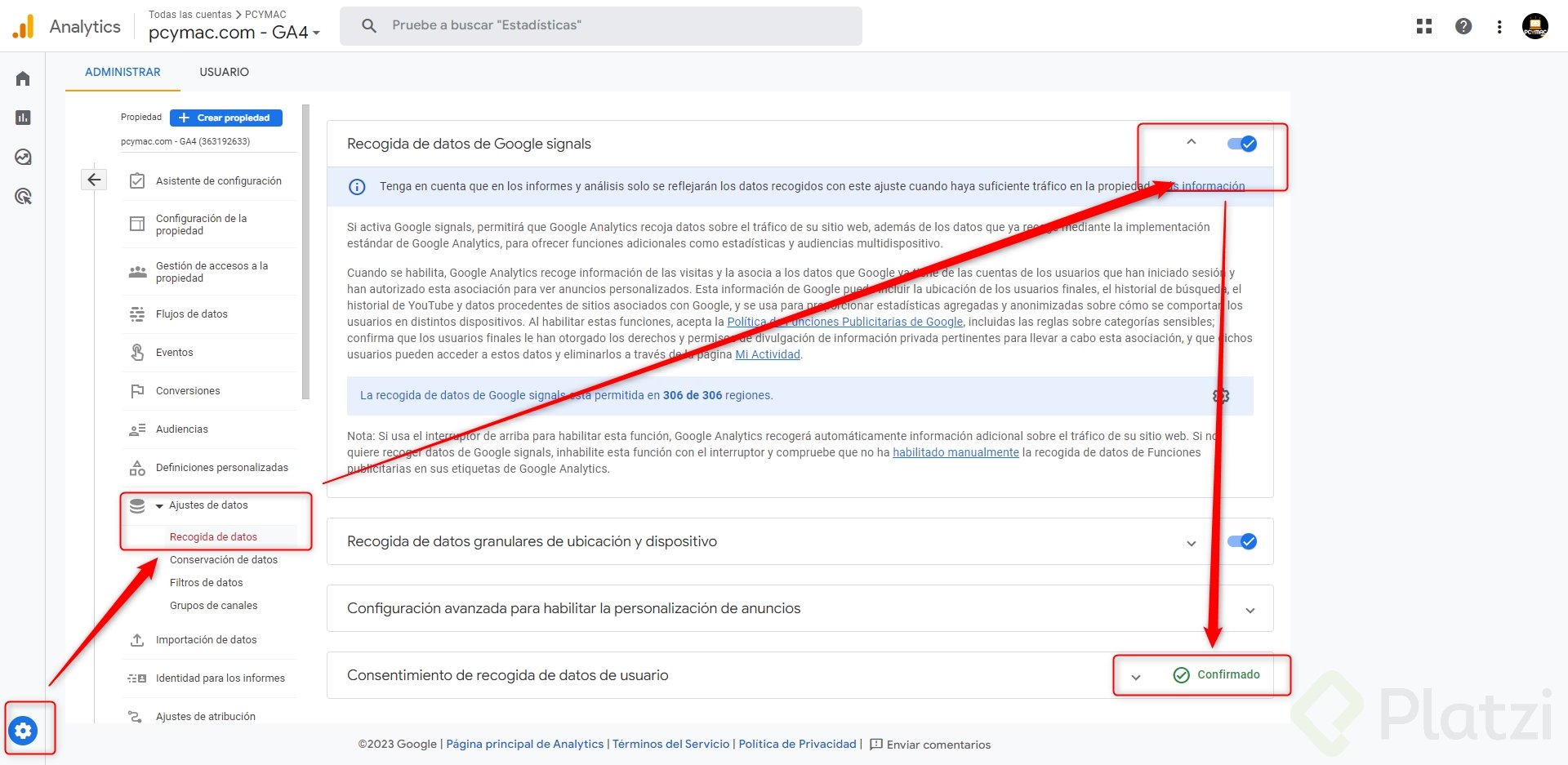The image size is (1568, 765).
Task: Click the Configuración de la propiedad icon
Action: (137, 224)
